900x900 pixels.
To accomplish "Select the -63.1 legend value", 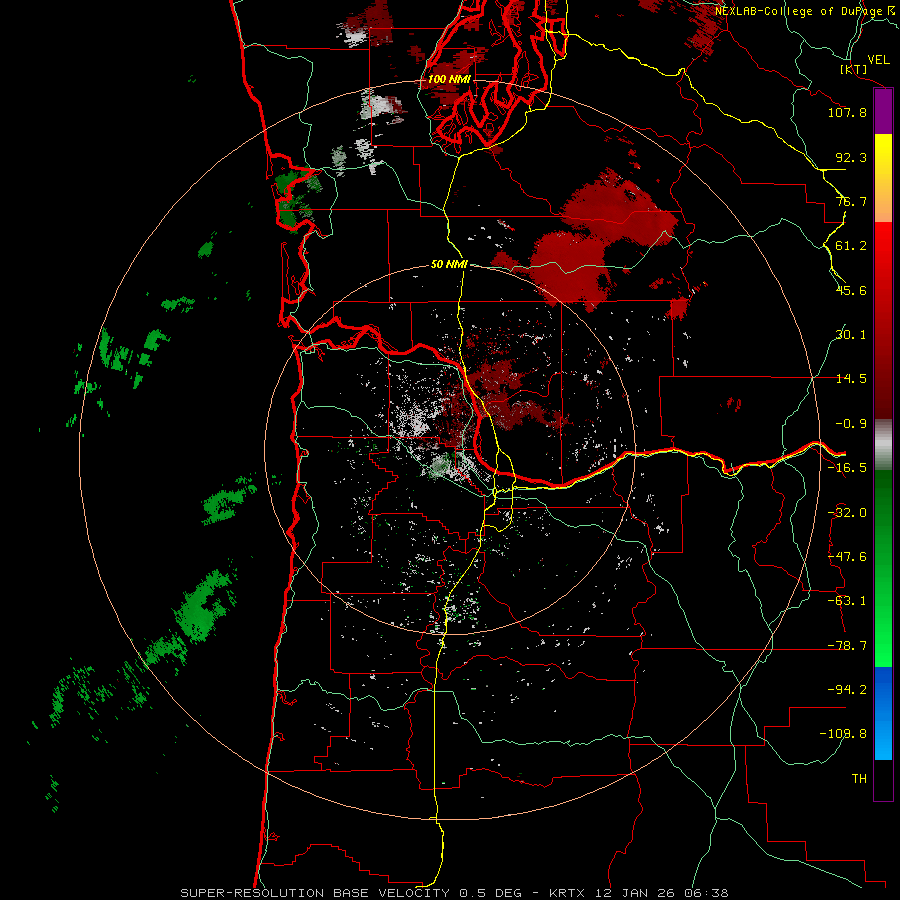I will (847, 601).
